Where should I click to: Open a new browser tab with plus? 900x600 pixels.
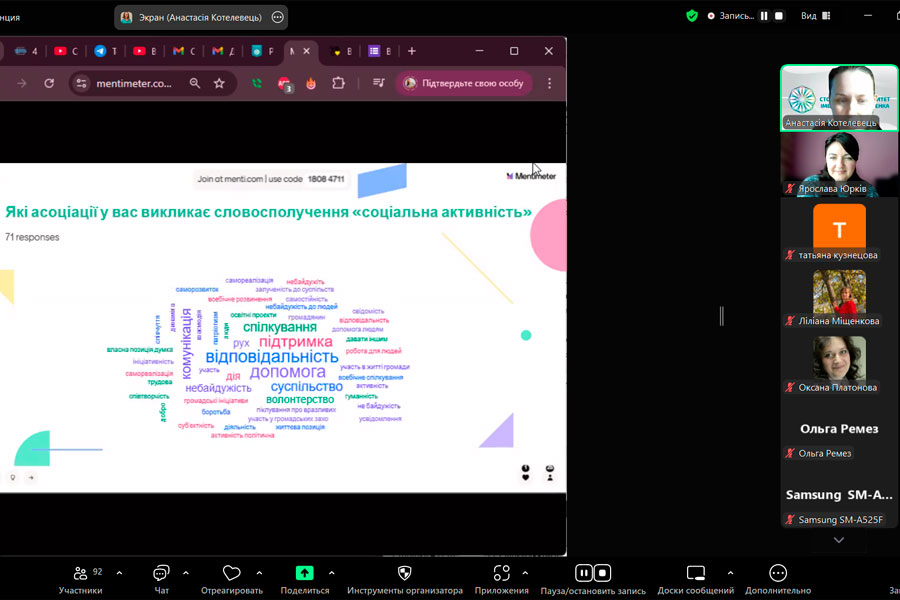[412, 51]
